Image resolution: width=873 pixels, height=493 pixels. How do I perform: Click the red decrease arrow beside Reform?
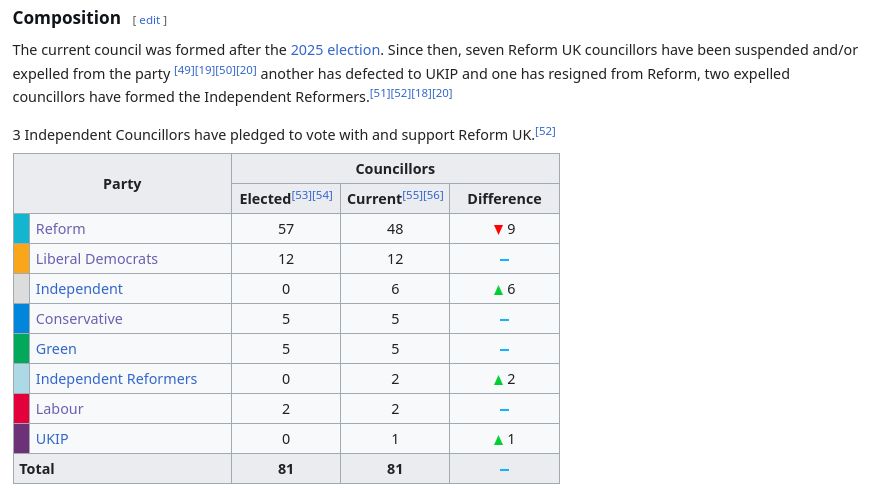tap(498, 229)
